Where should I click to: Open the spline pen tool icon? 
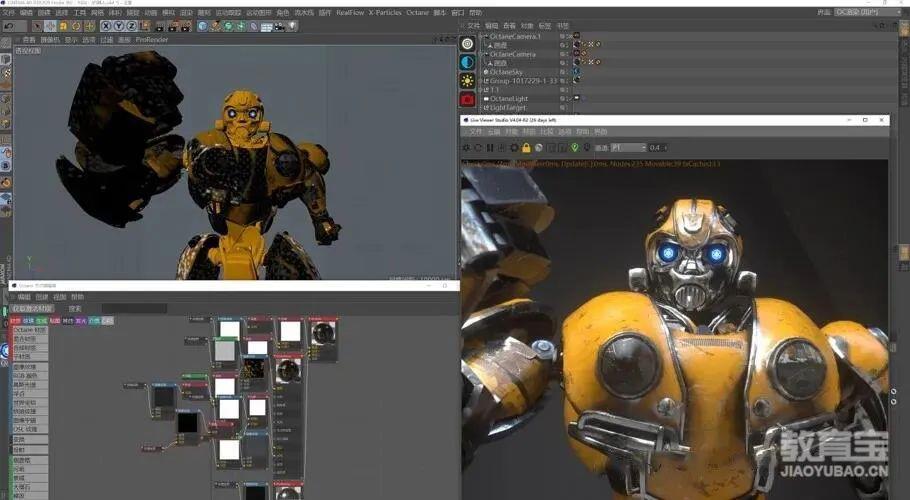(x=216, y=26)
